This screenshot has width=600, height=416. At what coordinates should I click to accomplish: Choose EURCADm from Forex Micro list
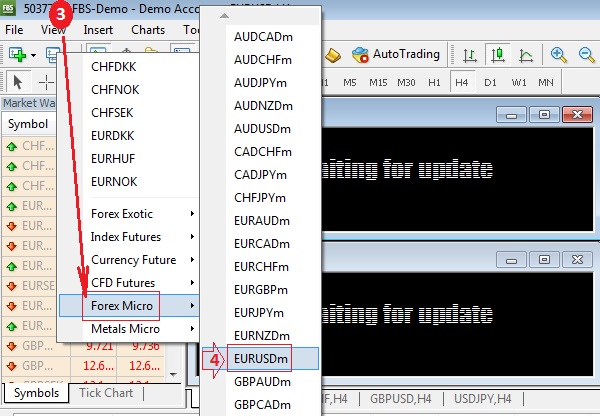[x=260, y=244]
